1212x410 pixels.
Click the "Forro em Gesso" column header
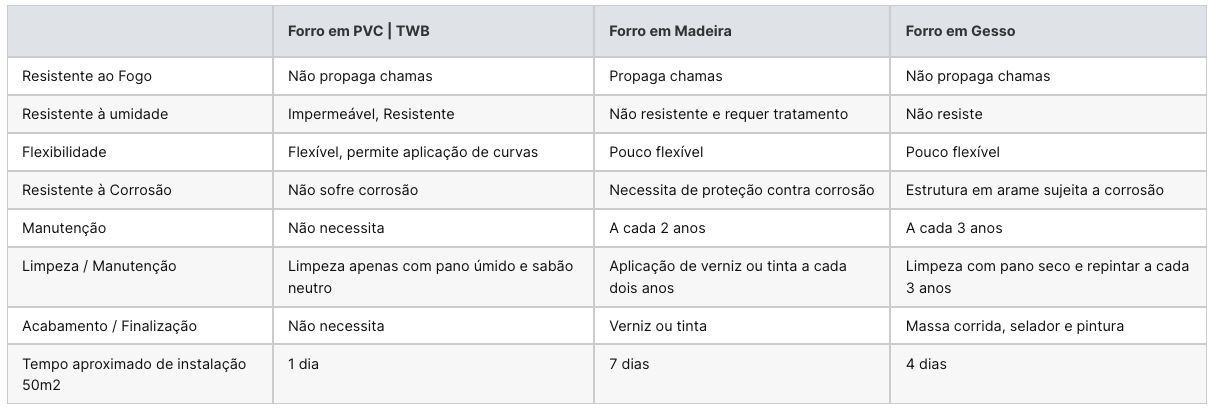click(x=960, y=31)
